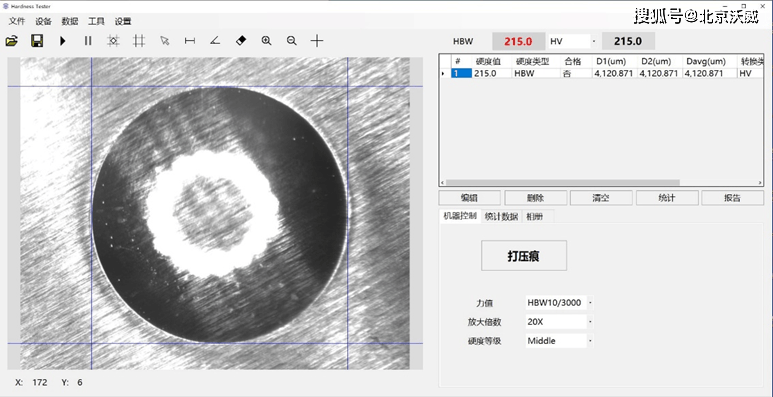Screen dimensions: 773x397
Task: Open the 力值 HBW10/3000 dropdown
Action: (591, 302)
